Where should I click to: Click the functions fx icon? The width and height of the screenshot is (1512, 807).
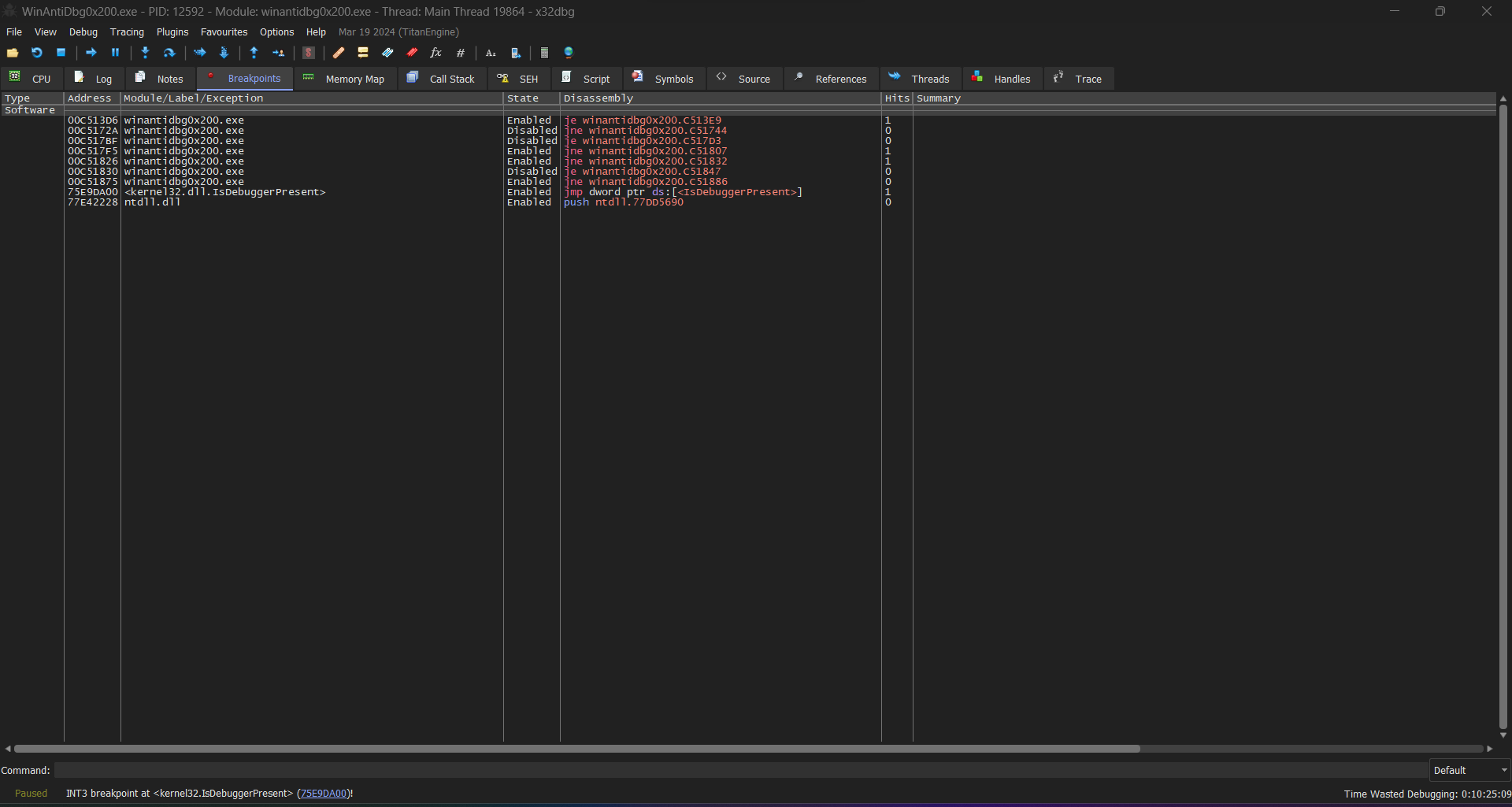(x=436, y=53)
